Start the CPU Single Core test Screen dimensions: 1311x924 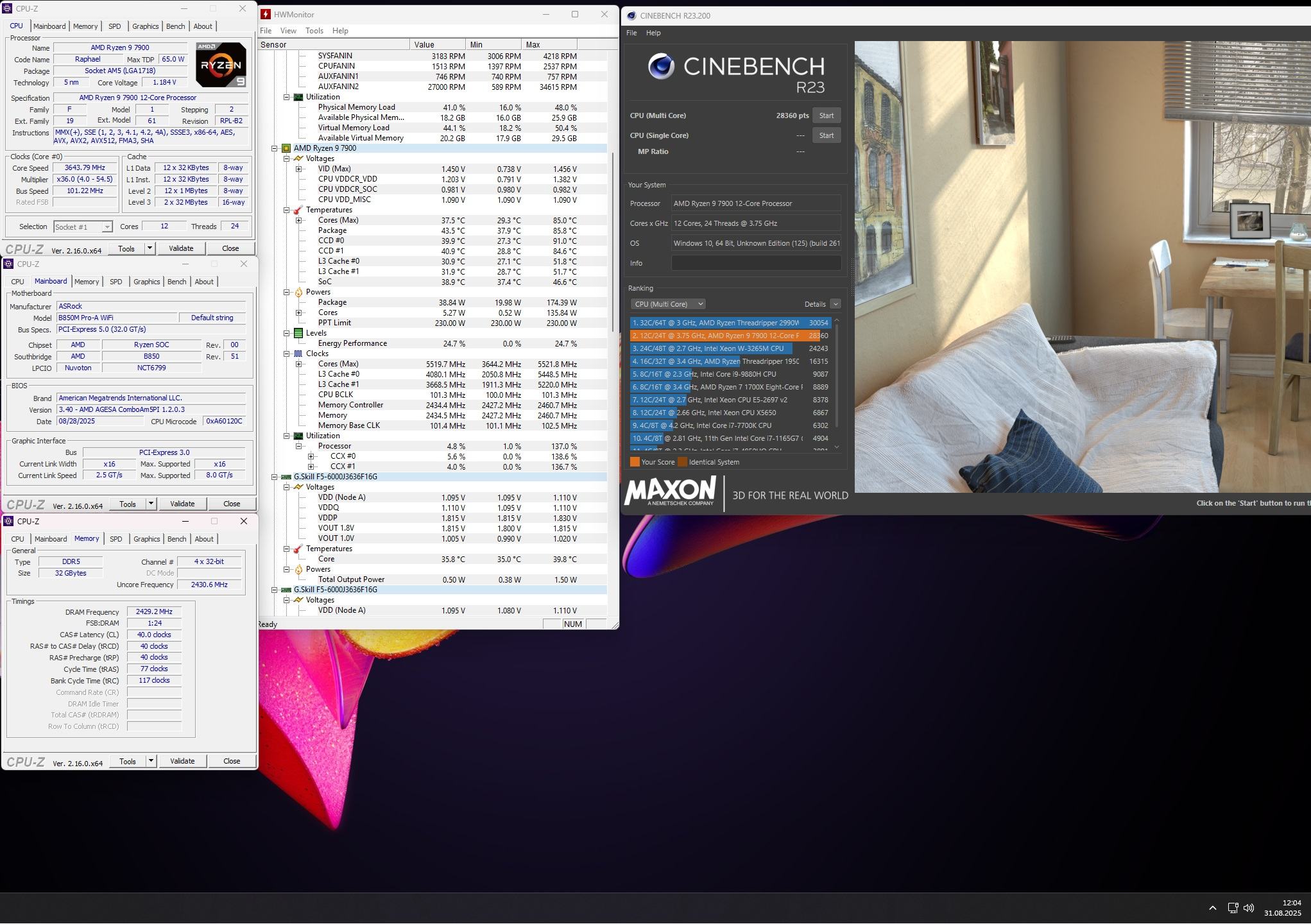826,135
